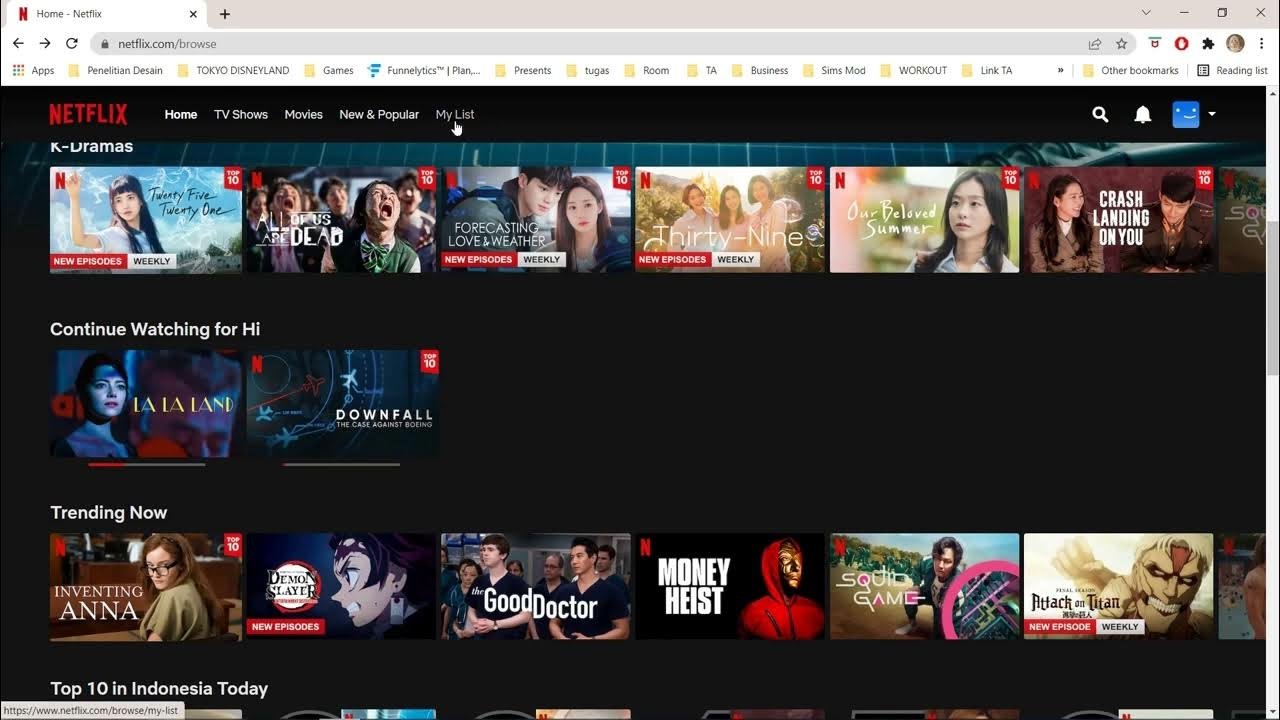Close the Home - Netflix tab
The width and height of the screenshot is (1280, 720).
pos(195,14)
